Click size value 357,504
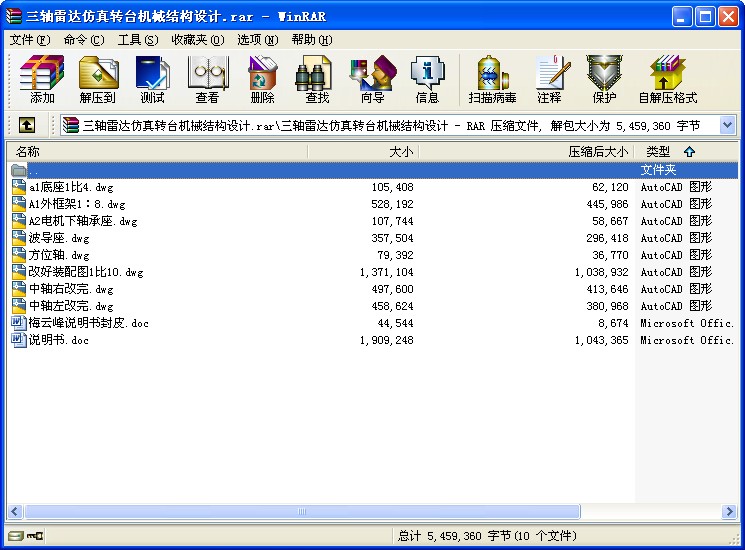The width and height of the screenshot is (745, 550). coord(392,238)
